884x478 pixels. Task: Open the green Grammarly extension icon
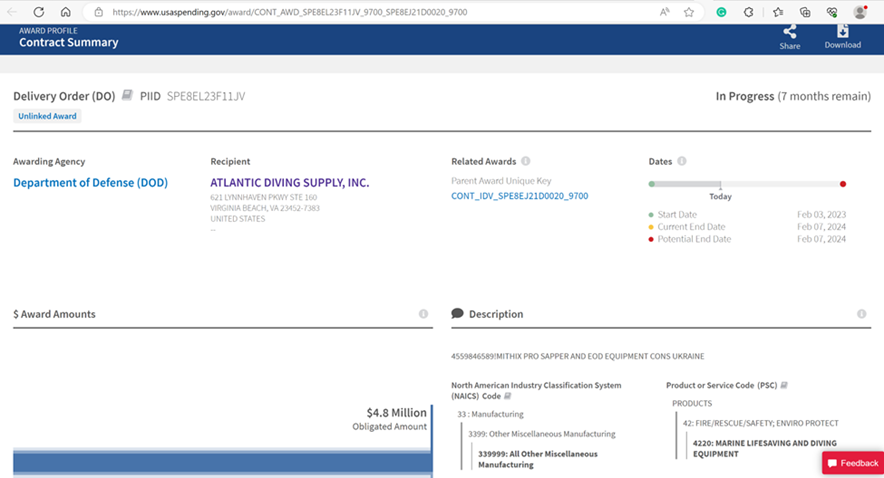pos(721,12)
